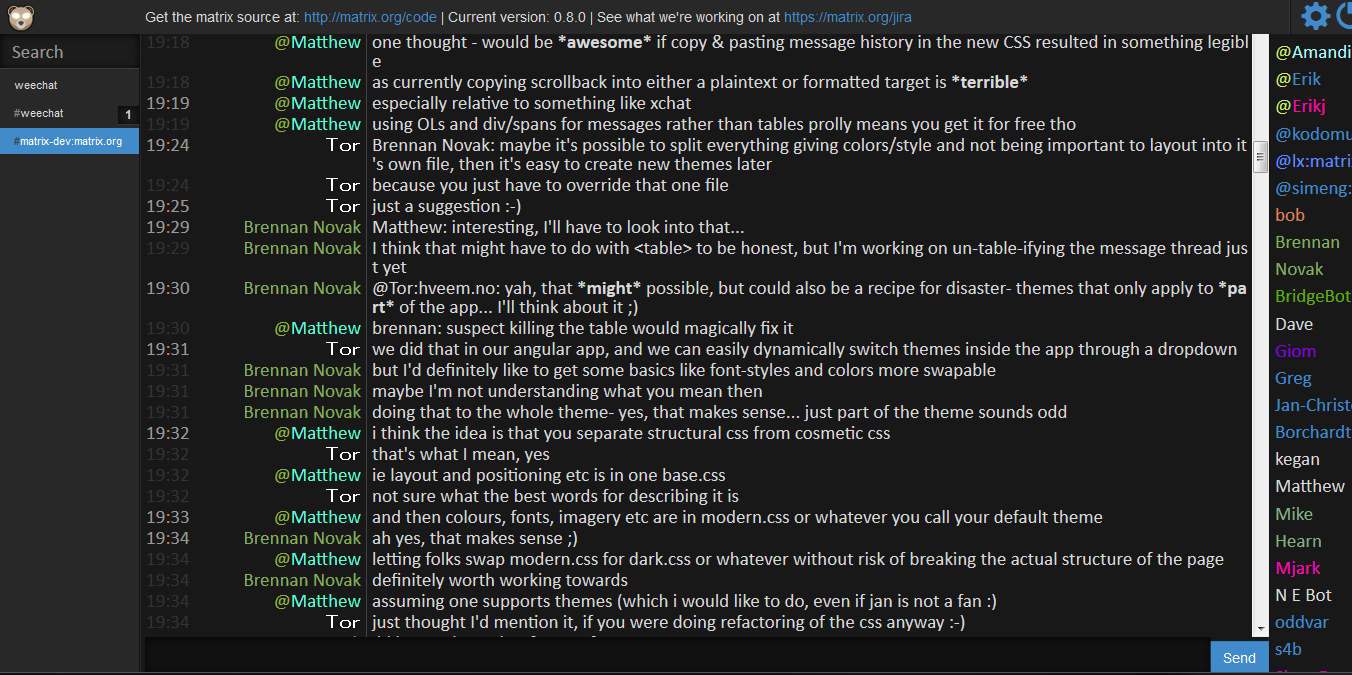Image resolution: width=1352 pixels, height=675 pixels.
Task: Click the chat scrollbar thumb
Action: pos(1260,156)
